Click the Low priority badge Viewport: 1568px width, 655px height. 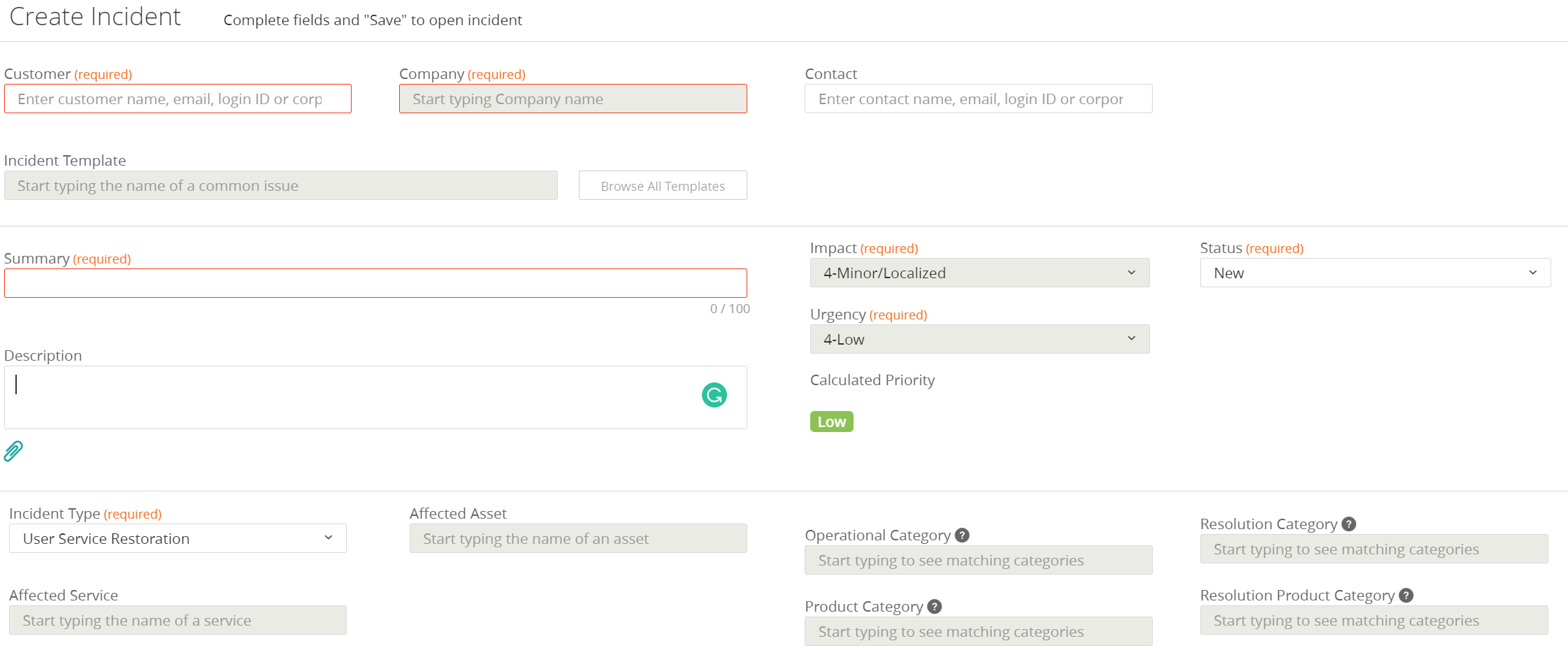[831, 421]
